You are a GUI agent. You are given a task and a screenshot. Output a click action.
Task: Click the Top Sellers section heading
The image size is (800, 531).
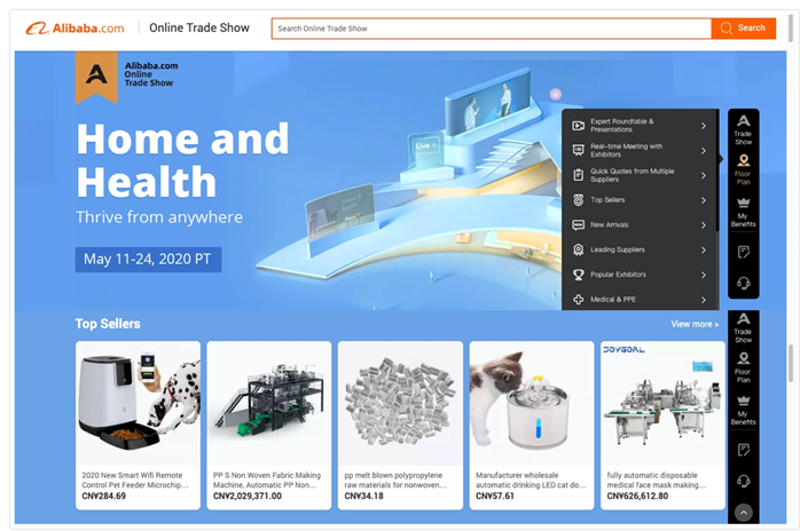[x=108, y=323]
